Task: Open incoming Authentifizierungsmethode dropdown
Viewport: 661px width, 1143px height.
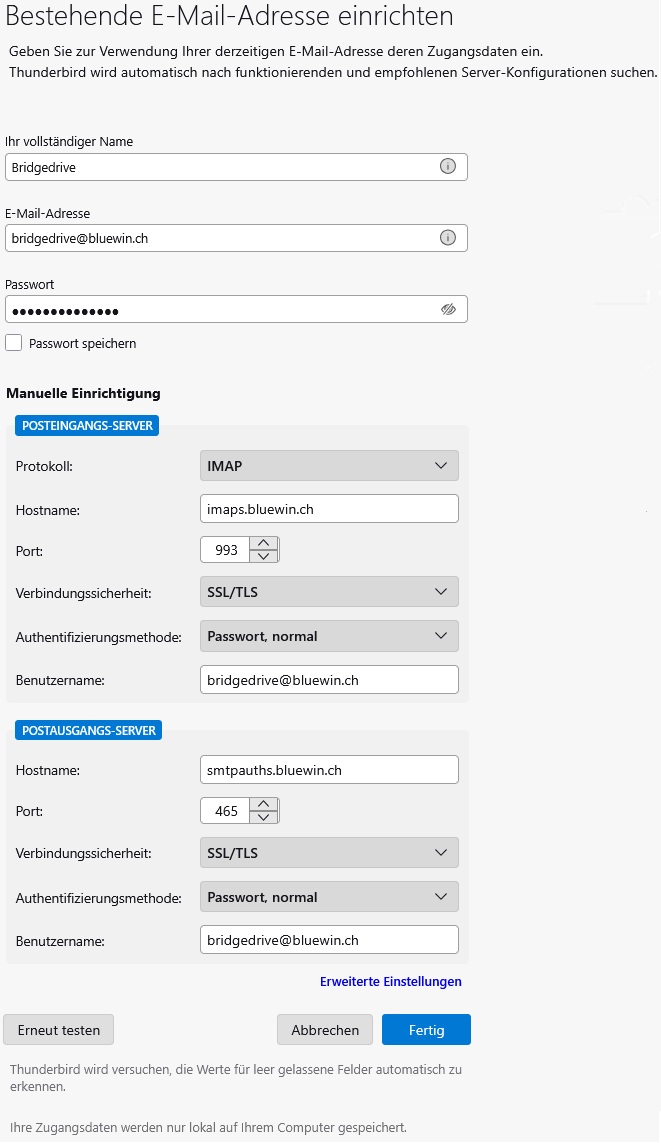Action: pos(329,636)
